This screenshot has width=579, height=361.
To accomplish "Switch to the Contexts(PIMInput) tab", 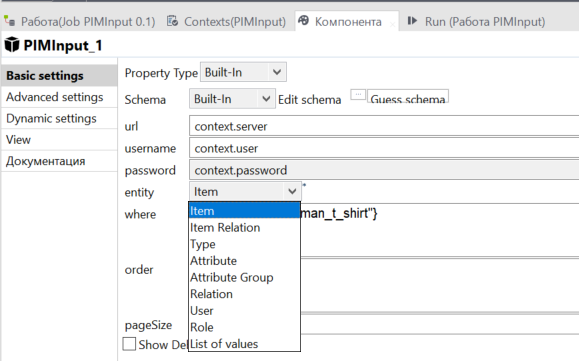I will [x=226, y=21].
